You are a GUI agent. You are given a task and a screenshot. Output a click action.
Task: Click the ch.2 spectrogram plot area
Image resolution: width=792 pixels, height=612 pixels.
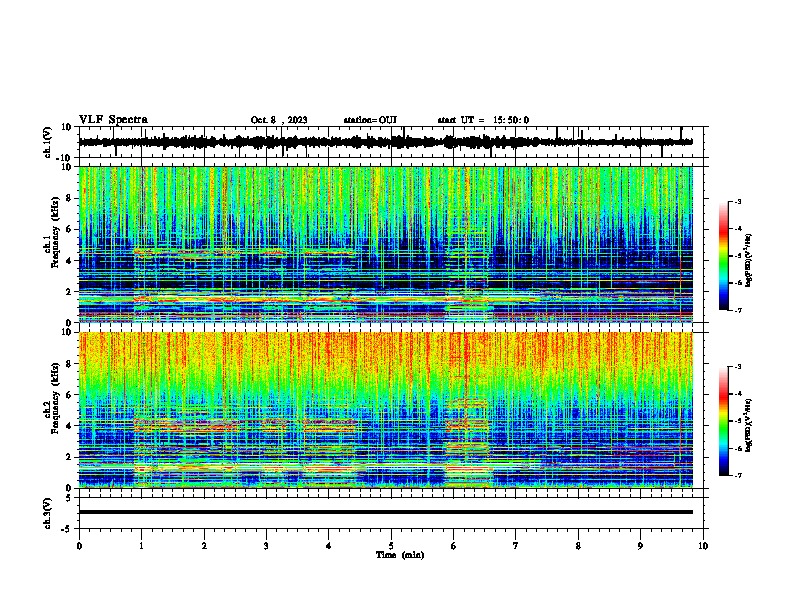(x=386, y=410)
